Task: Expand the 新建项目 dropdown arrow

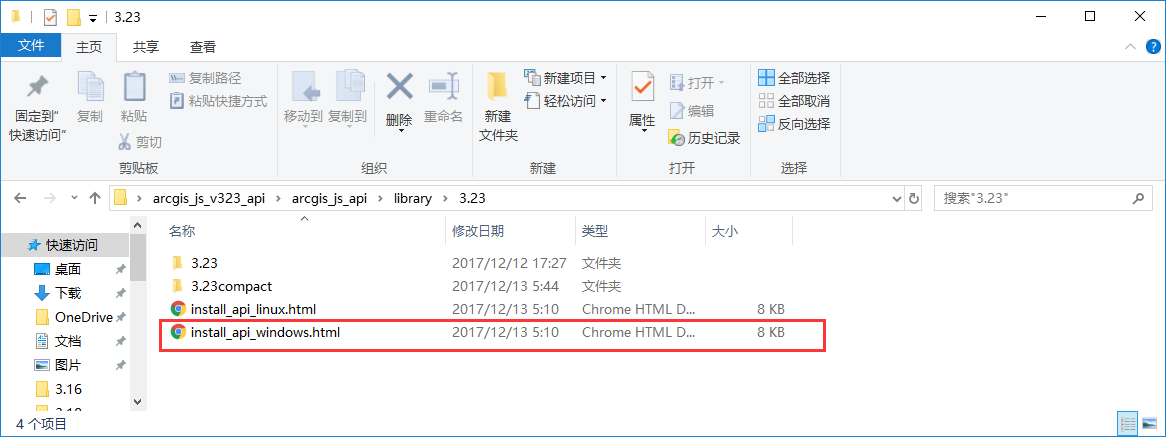Action: pyautogui.click(x=603, y=77)
